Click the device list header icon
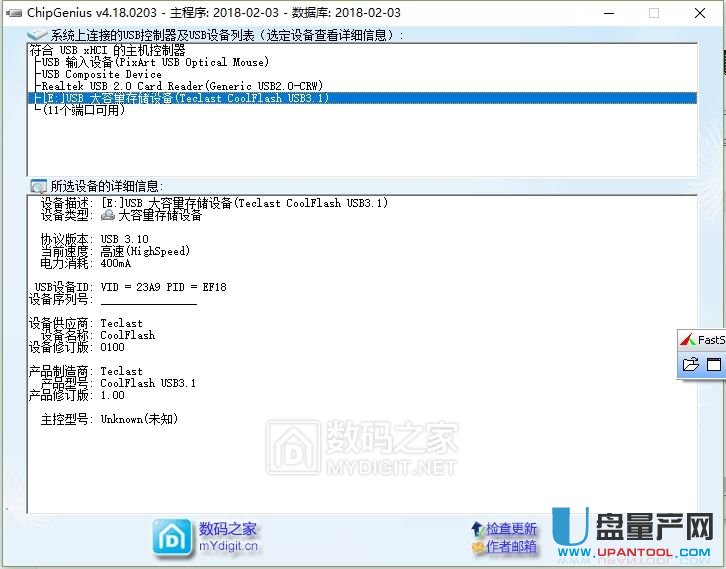This screenshot has width=726, height=569. tap(37, 35)
